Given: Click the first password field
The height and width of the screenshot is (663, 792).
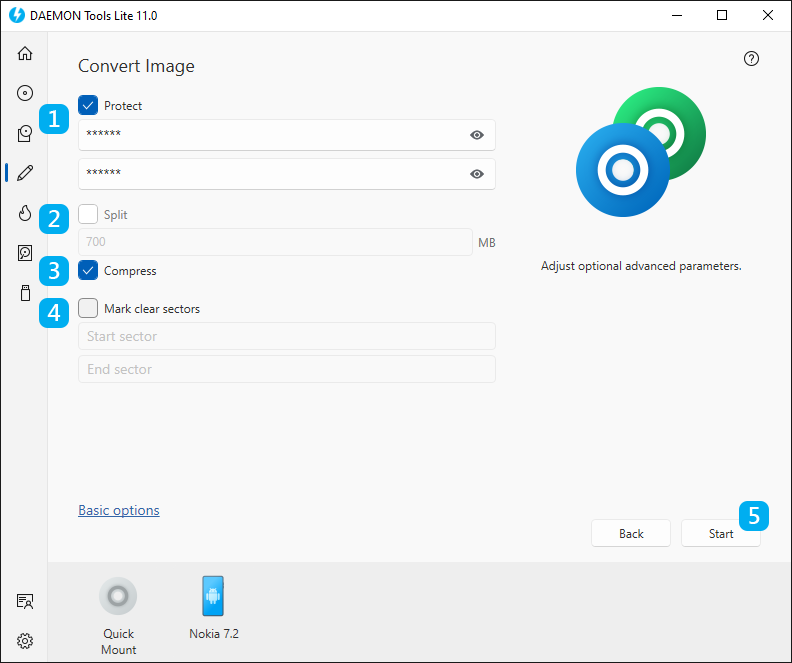Looking at the screenshot, I should pyautogui.click(x=287, y=135).
